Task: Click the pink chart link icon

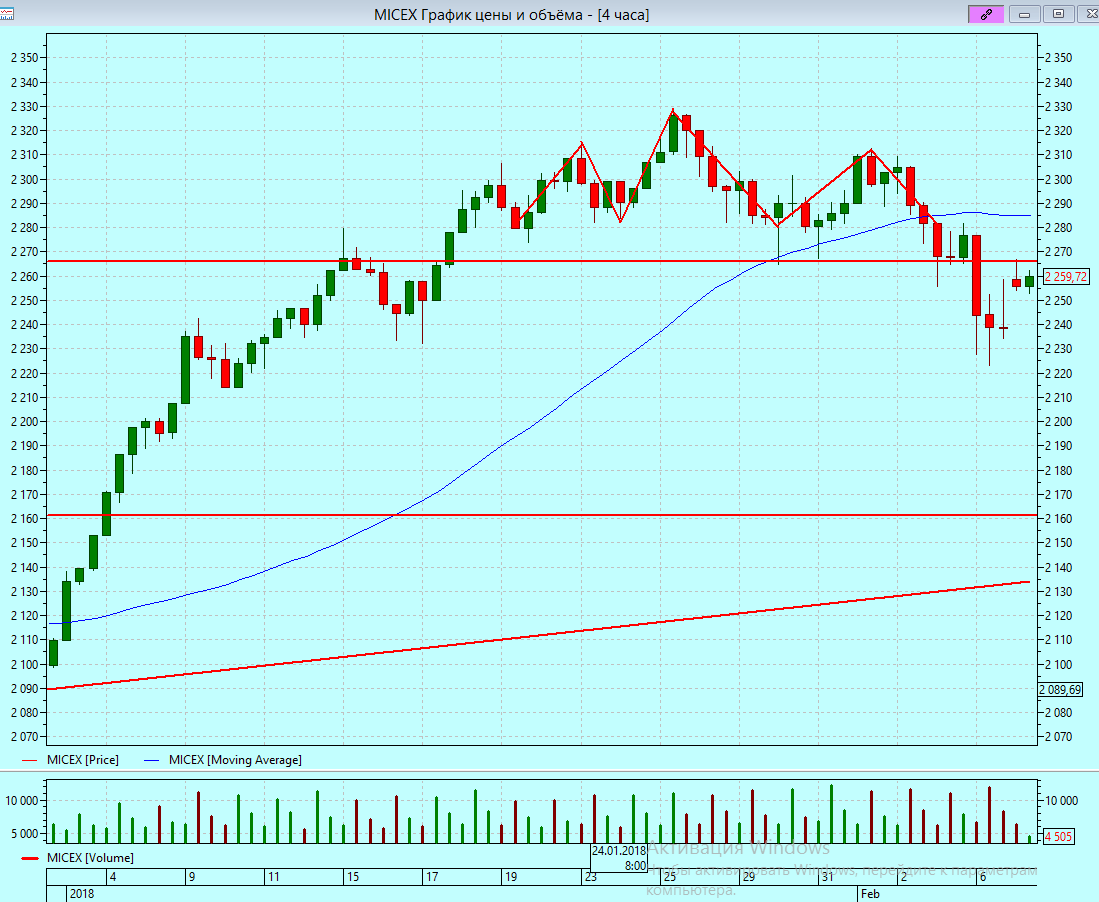Action: click(x=986, y=14)
